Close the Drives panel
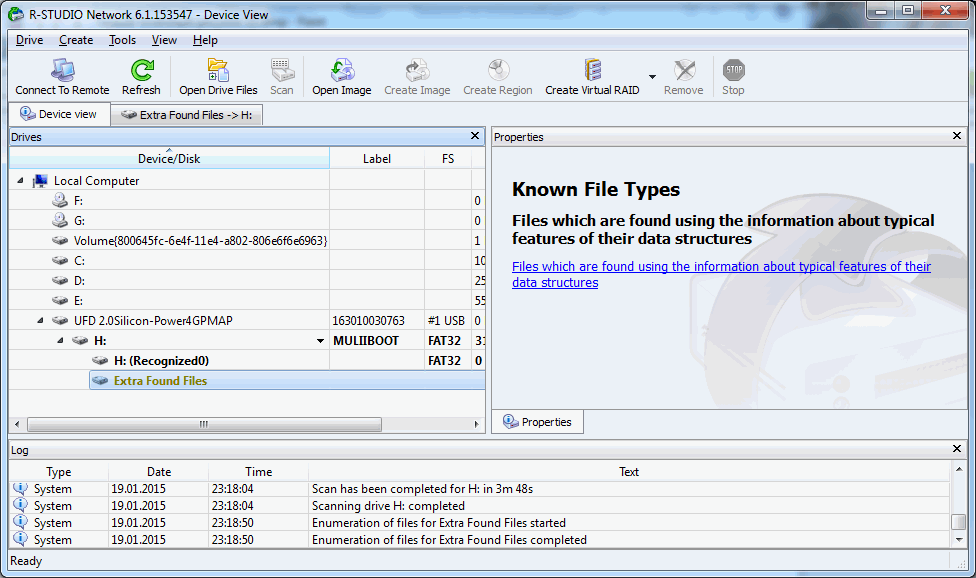This screenshot has height=578, width=976. 475,136
